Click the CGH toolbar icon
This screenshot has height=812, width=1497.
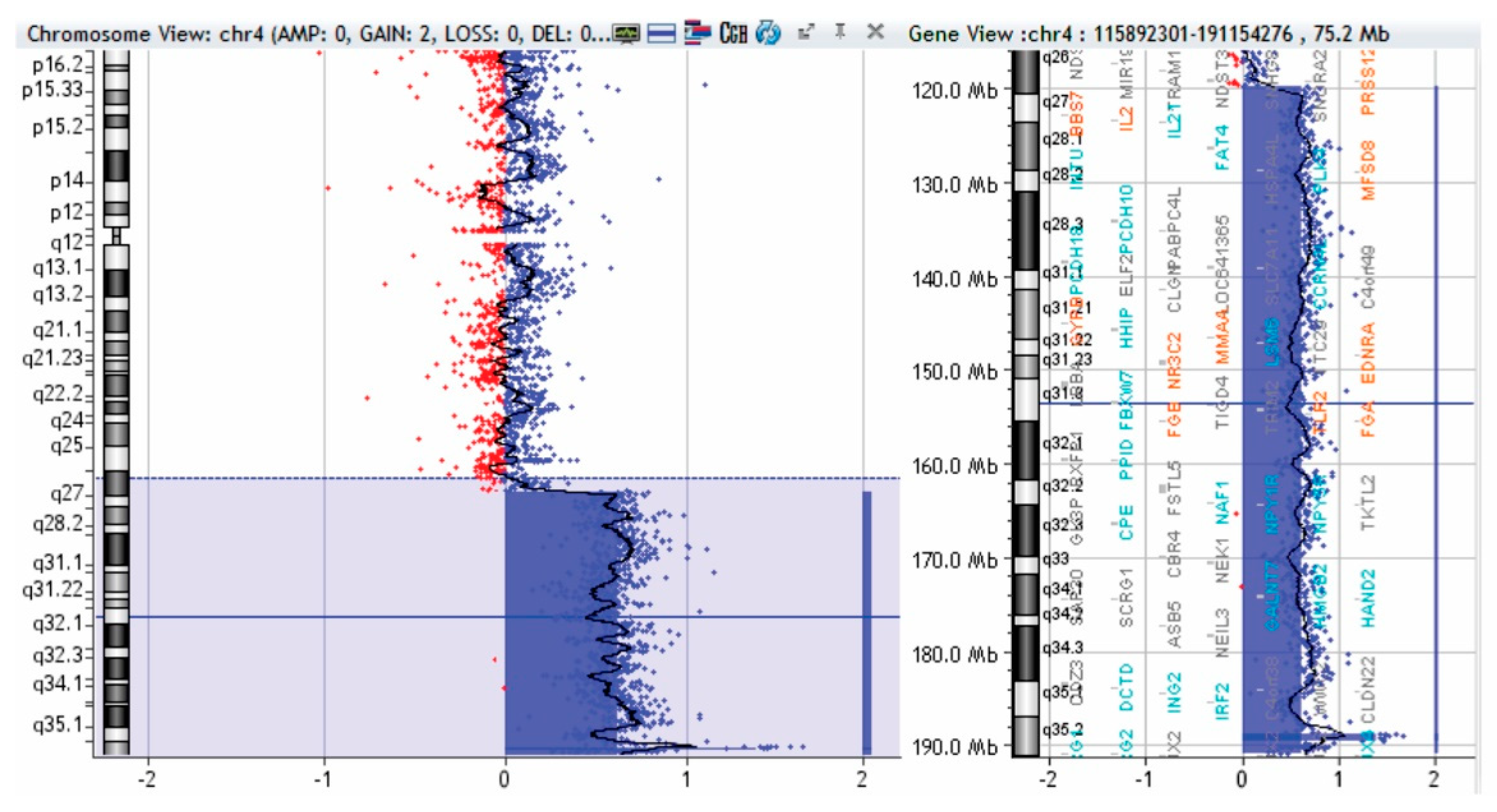point(733,33)
